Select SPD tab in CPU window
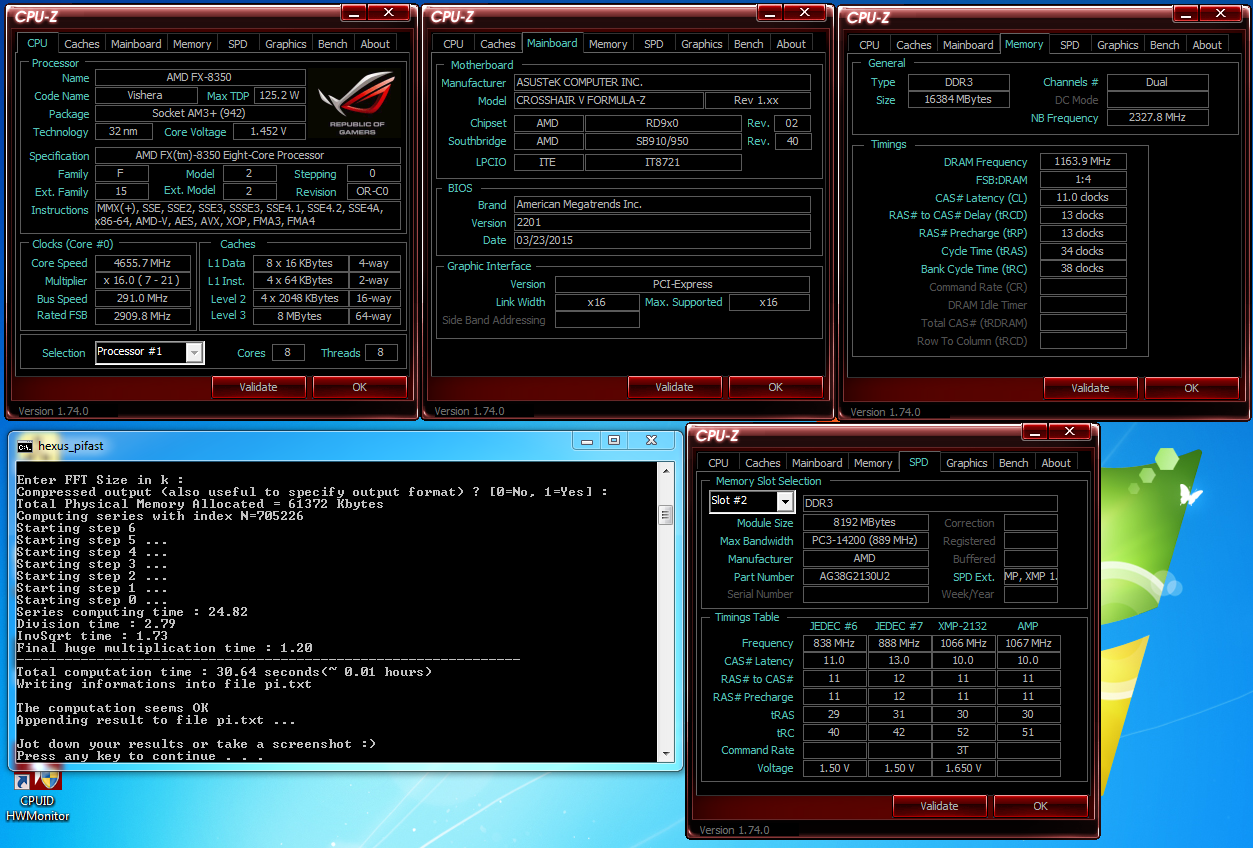This screenshot has height=848, width=1253. 238,44
